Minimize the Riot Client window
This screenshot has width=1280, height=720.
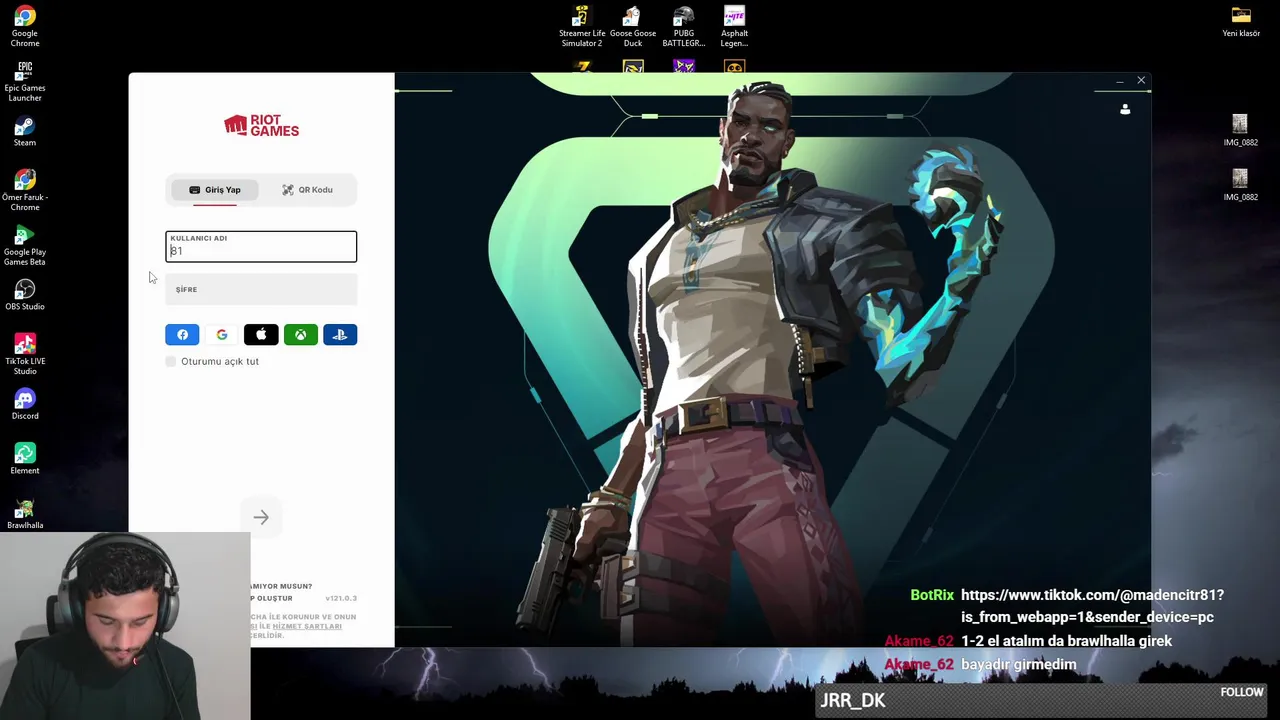(1120, 80)
